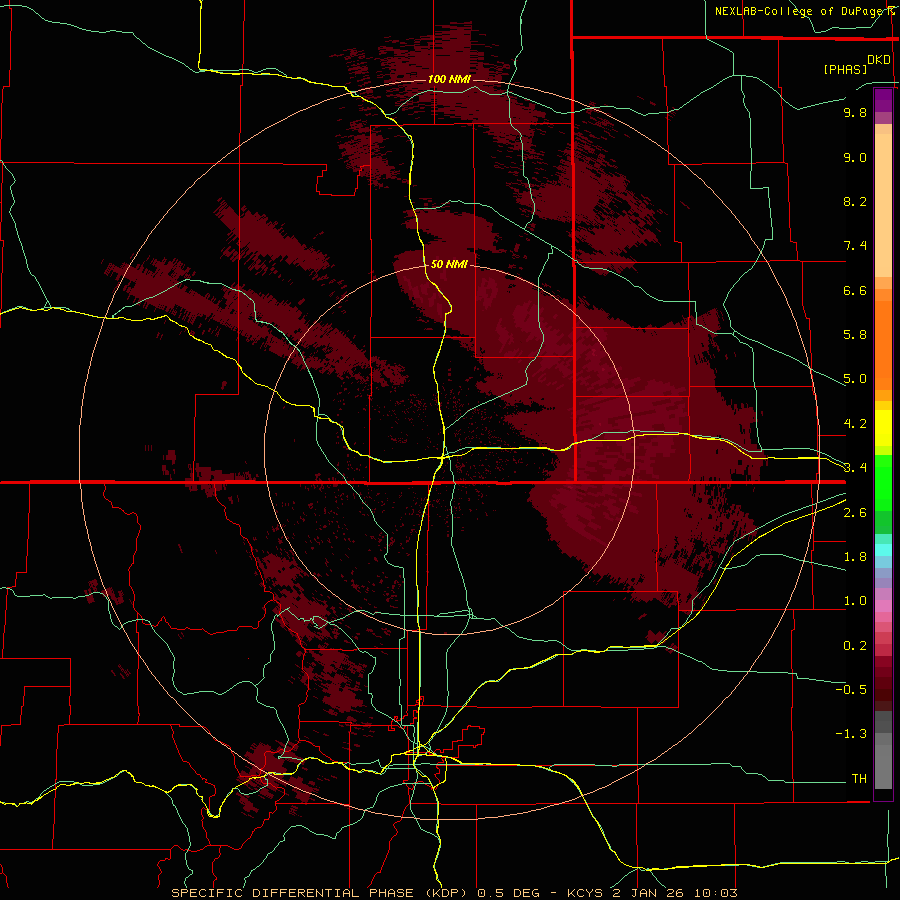Viewport: 900px width, 900px height.
Task: Click the -1.3 scale value
Action: click(851, 734)
